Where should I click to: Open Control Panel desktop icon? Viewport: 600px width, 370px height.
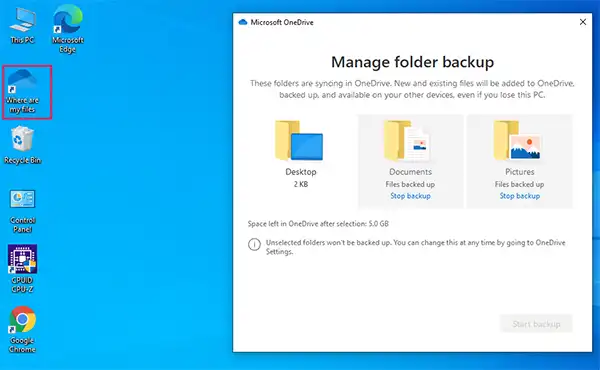coord(22,211)
